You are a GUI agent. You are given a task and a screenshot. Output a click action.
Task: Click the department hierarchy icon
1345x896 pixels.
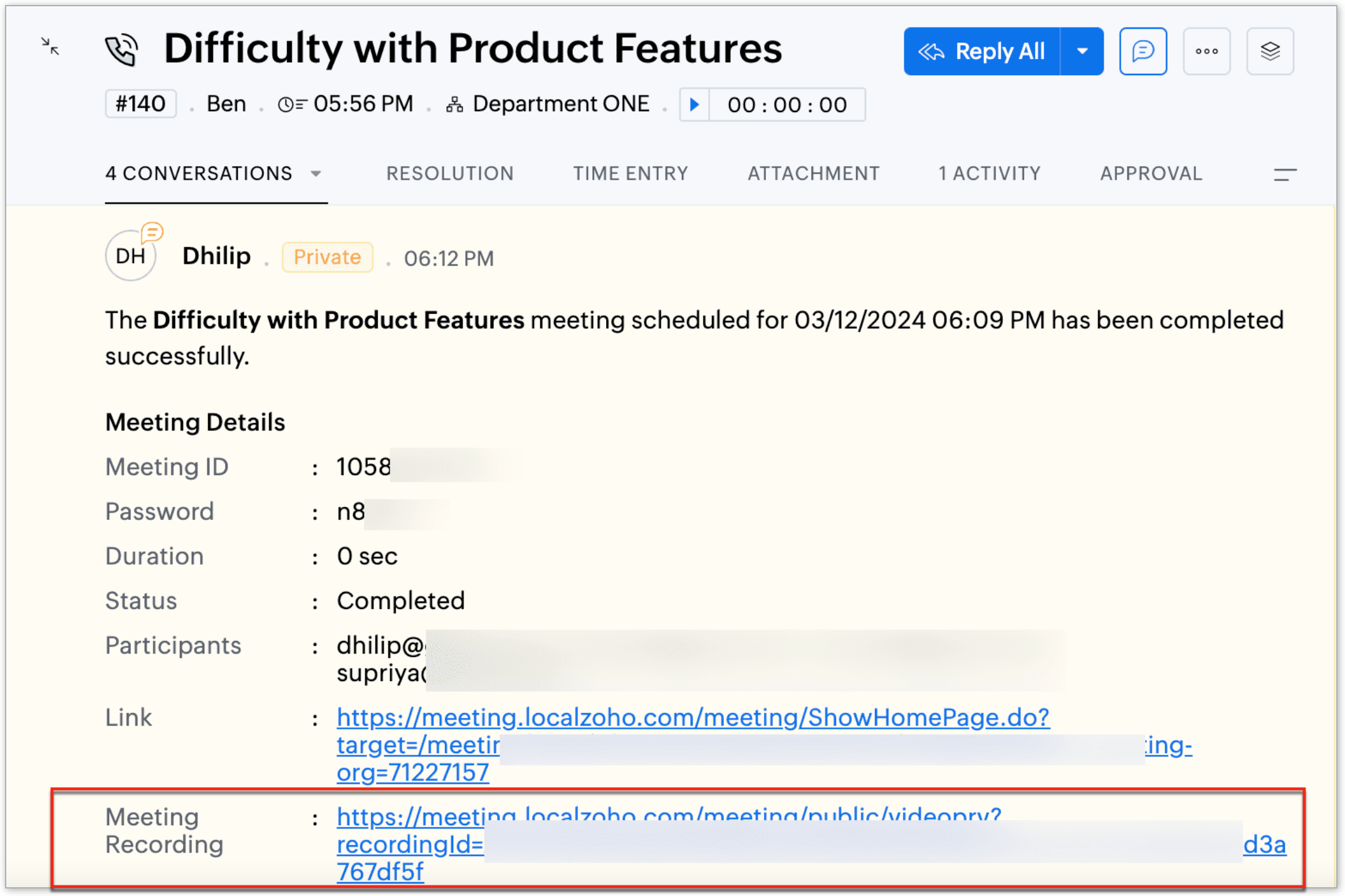(454, 105)
